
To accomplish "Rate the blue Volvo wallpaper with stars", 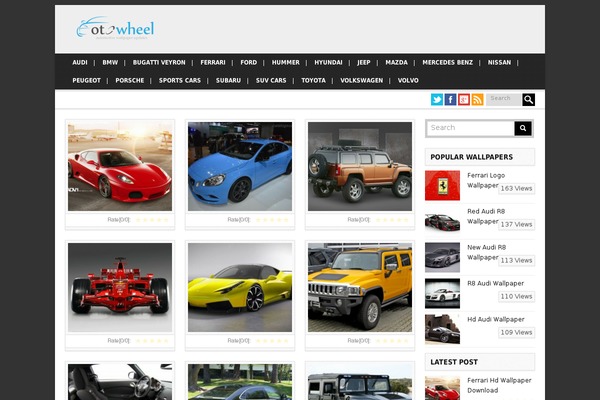I will (272, 220).
